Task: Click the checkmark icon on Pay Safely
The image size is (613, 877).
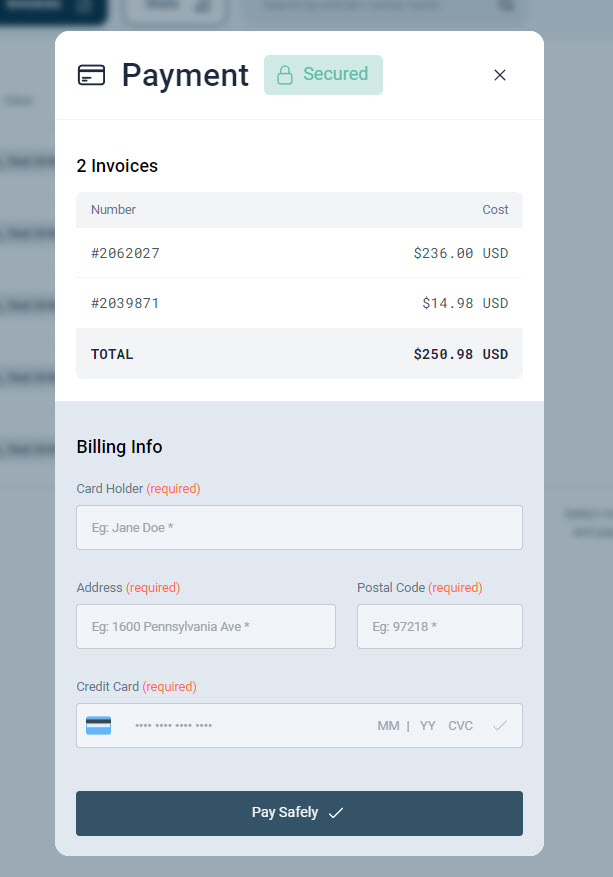Action: point(336,813)
